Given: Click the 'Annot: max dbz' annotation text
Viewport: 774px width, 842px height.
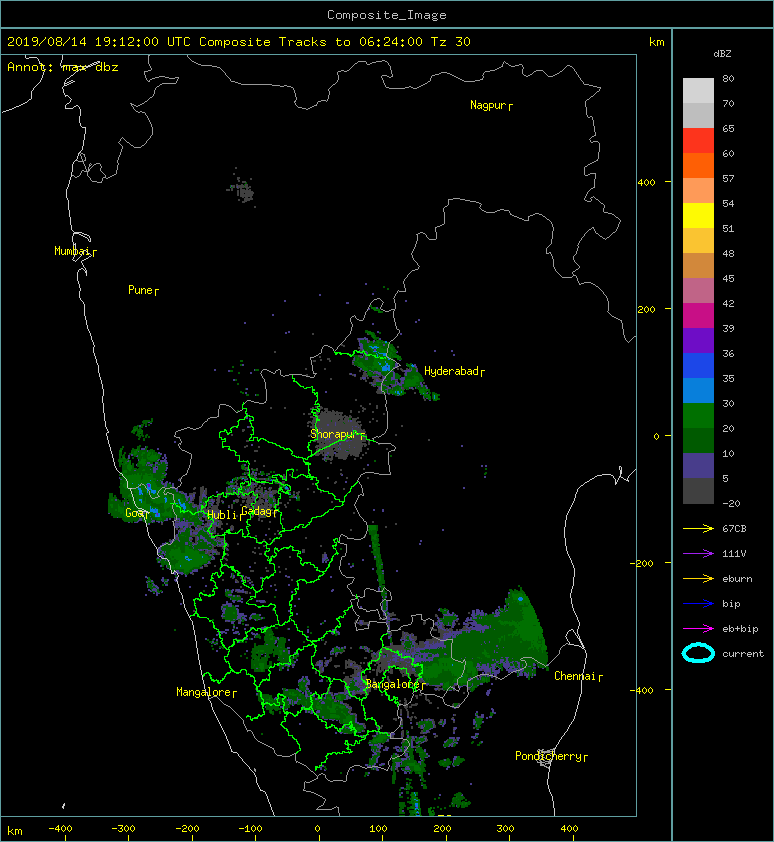Looking at the screenshot, I should tap(63, 67).
